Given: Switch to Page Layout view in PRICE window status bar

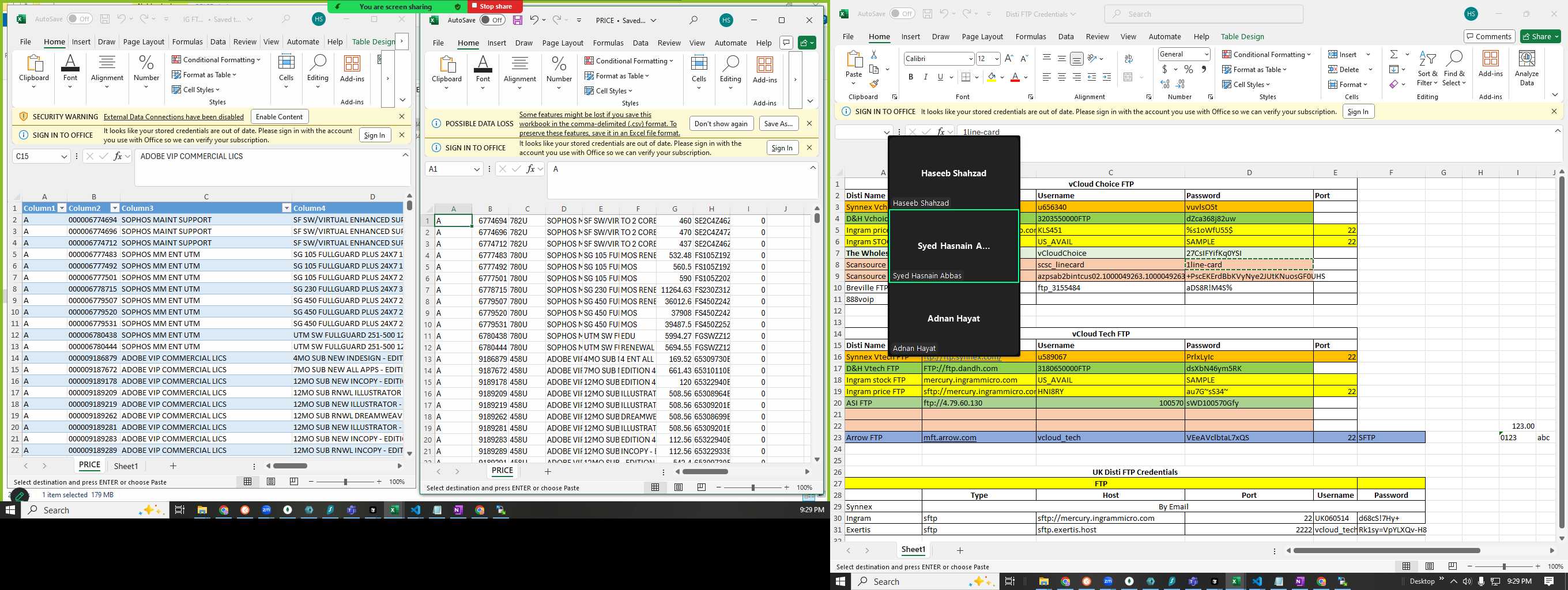Looking at the screenshot, I should (x=679, y=487).
